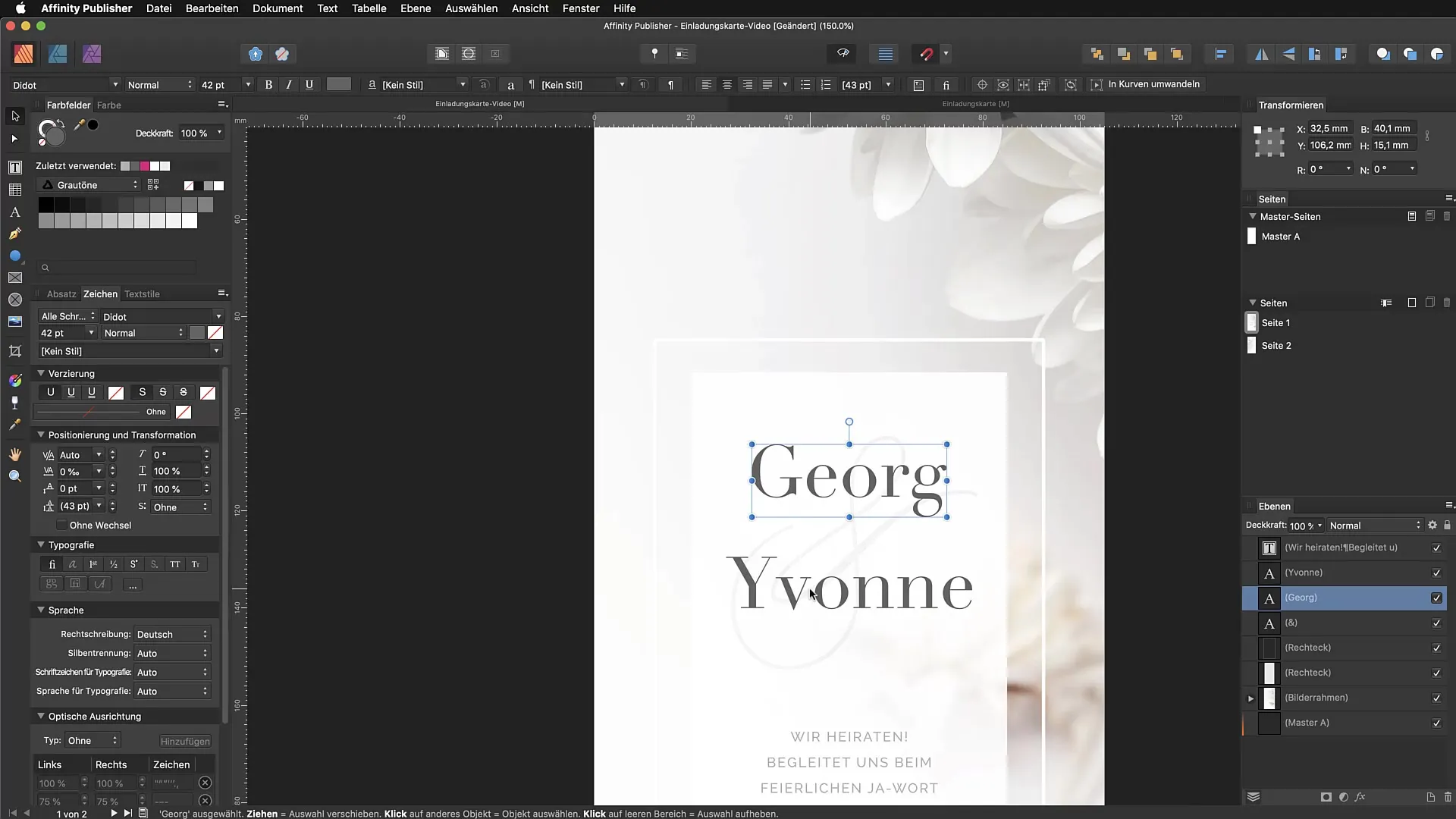Screen dimensions: 1456x819
Task: Select the Node tool
Action: pos(15,139)
